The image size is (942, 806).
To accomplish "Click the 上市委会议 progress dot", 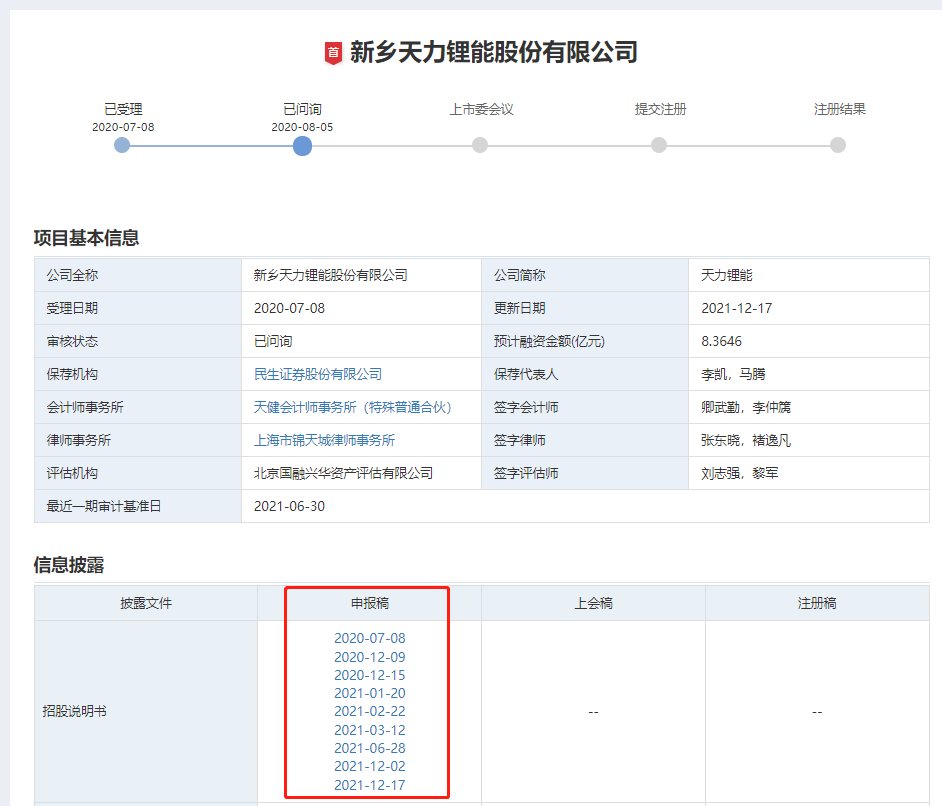I will click(480, 145).
